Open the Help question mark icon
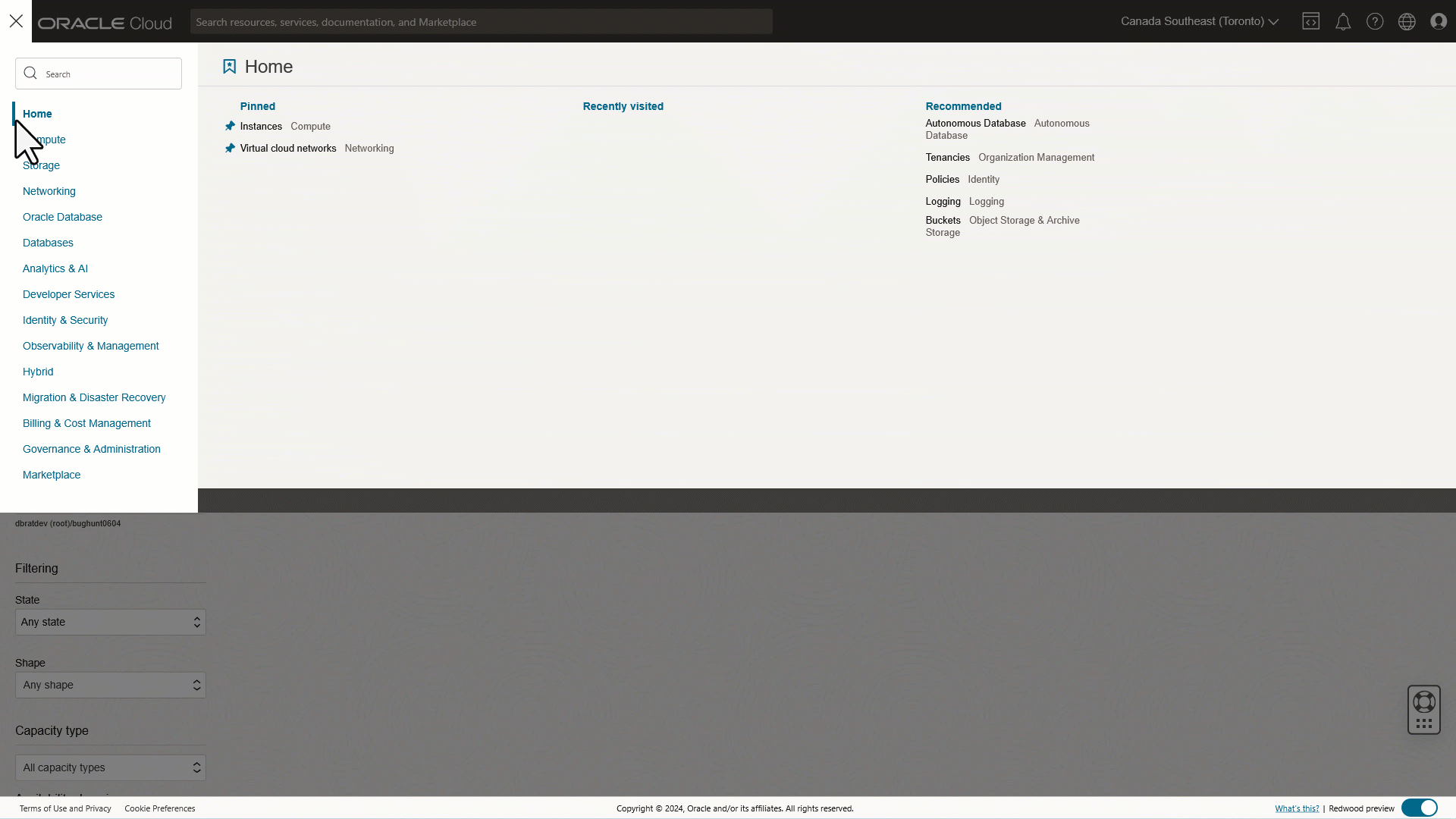This screenshot has height=819, width=1456. pos(1376,21)
